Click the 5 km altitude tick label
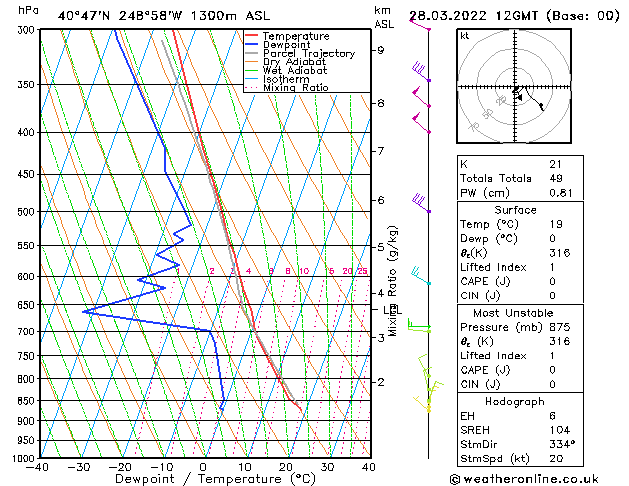629x486 pixels. pyautogui.click(x=380, y=247)
